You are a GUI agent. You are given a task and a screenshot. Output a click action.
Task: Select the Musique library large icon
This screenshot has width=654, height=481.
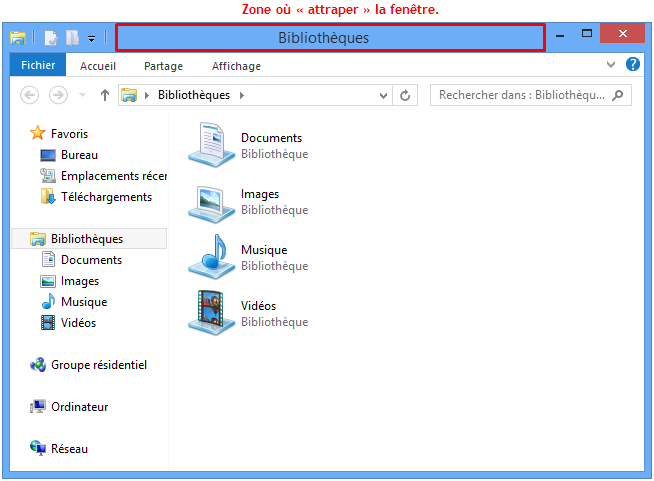tap(211, 257)
